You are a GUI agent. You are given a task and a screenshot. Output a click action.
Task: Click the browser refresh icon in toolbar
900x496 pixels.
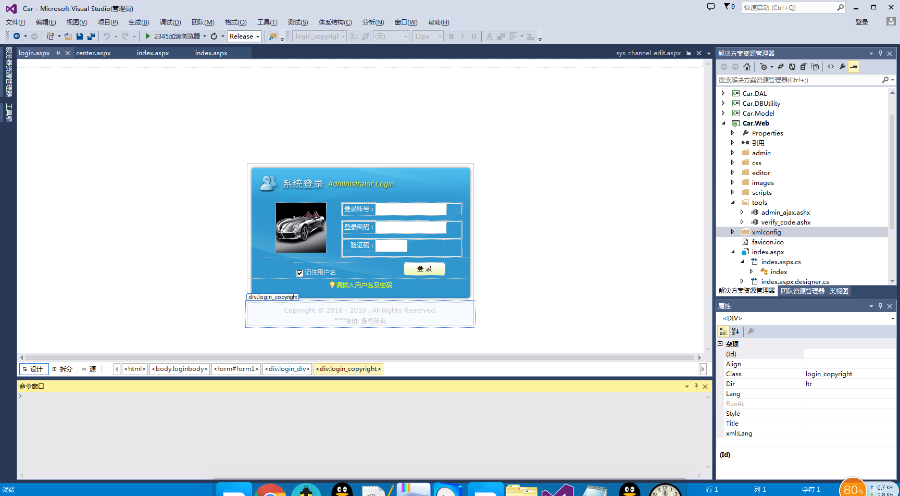(214, 36)
